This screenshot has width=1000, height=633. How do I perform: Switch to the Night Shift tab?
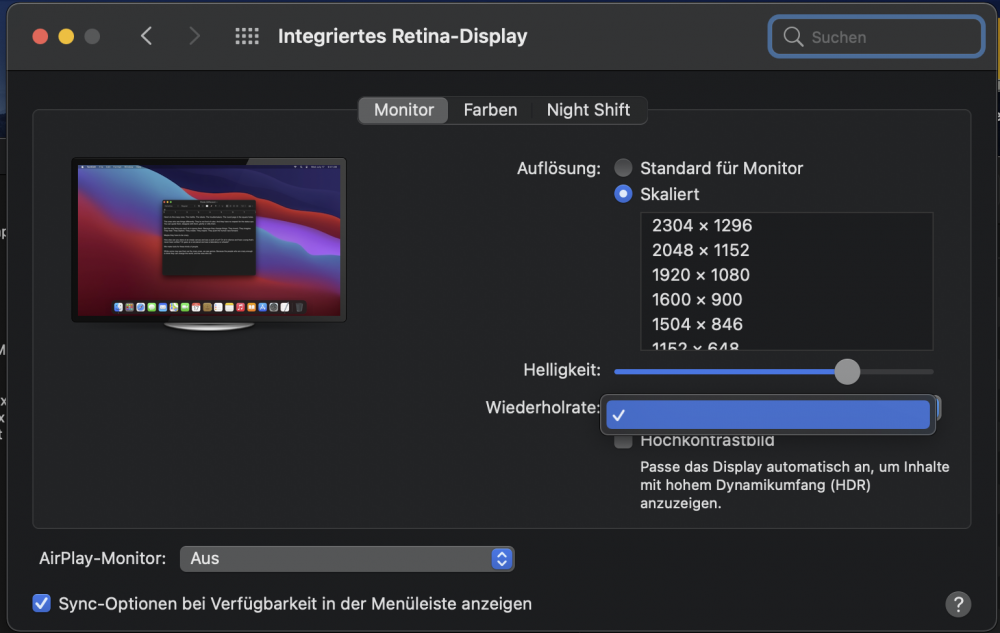click(x=588, y=110)
